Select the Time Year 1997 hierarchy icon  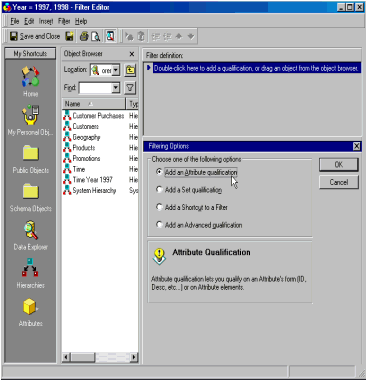click(67, 180)
